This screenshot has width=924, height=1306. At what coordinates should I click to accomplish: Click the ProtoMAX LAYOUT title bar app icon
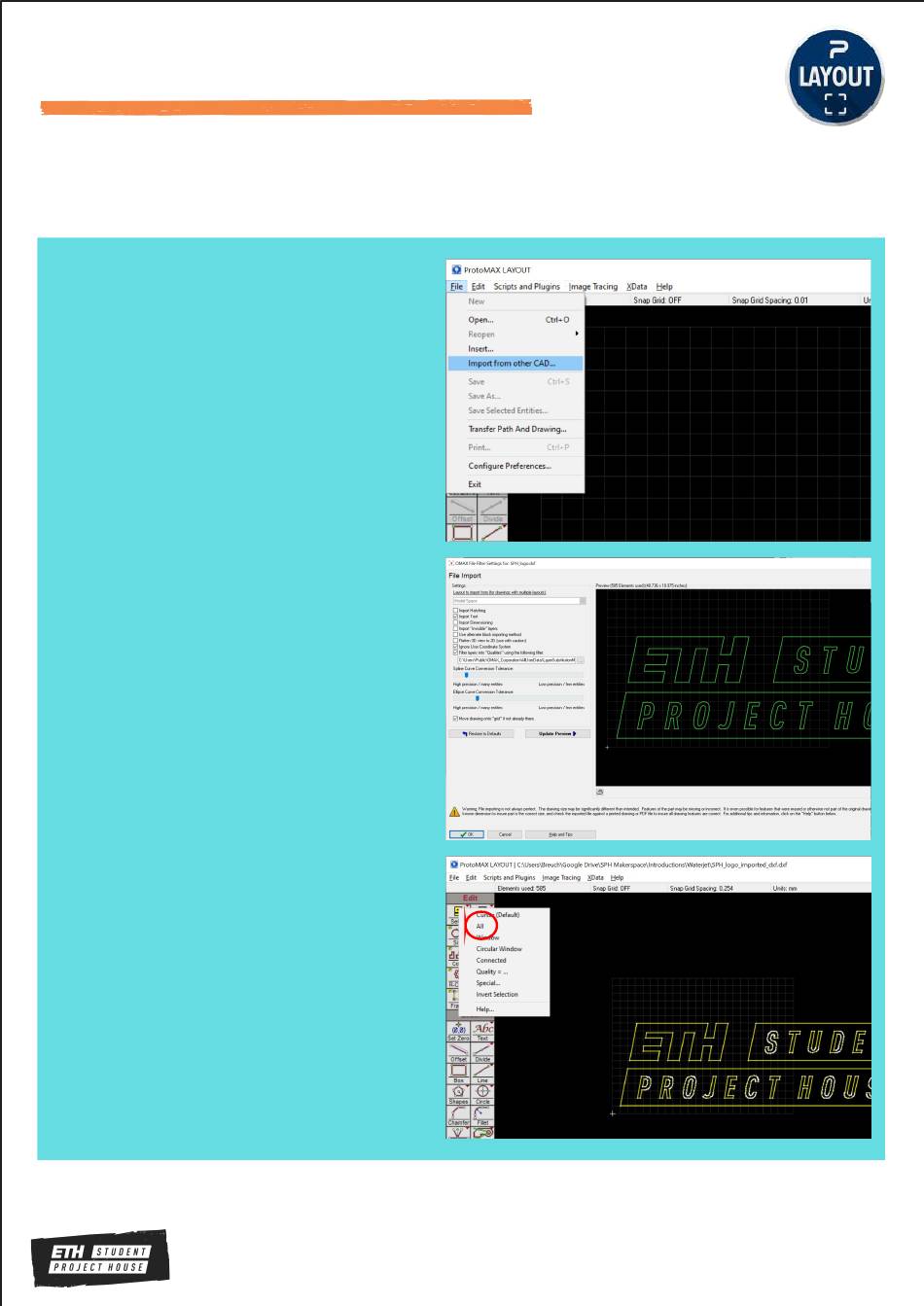point(456,269)
